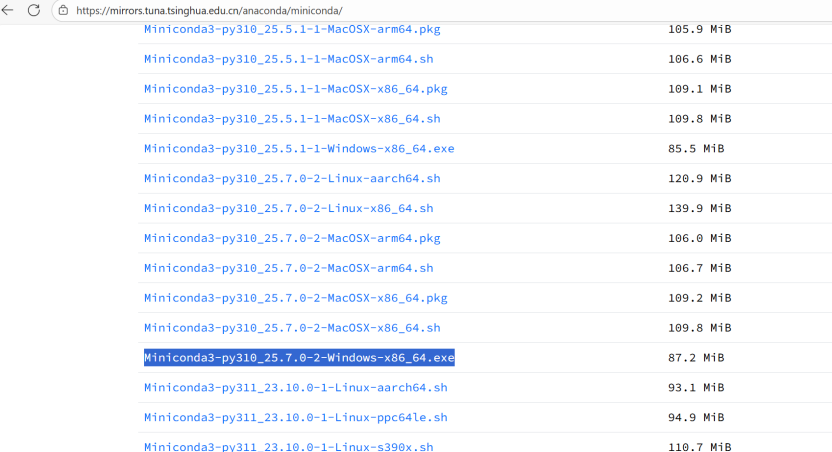Viewport: 832px width, 452px height.
Task: Download Miniconda3-py311_23.10.0-1-Linux-ppc64le.sh
Action: click(x=296, y=418)
